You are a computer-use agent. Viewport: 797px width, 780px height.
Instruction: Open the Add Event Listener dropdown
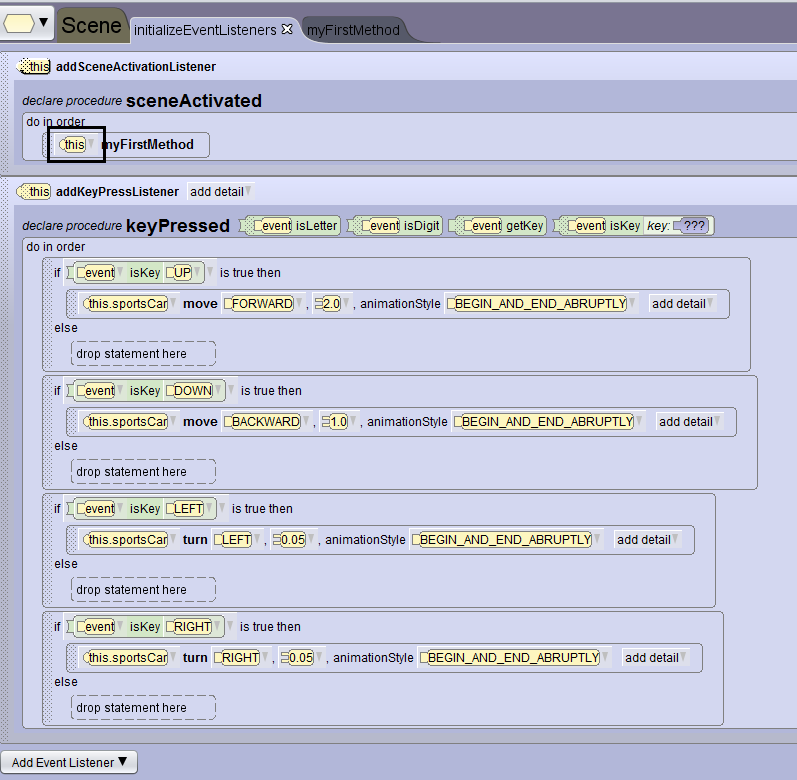(69, 762)
